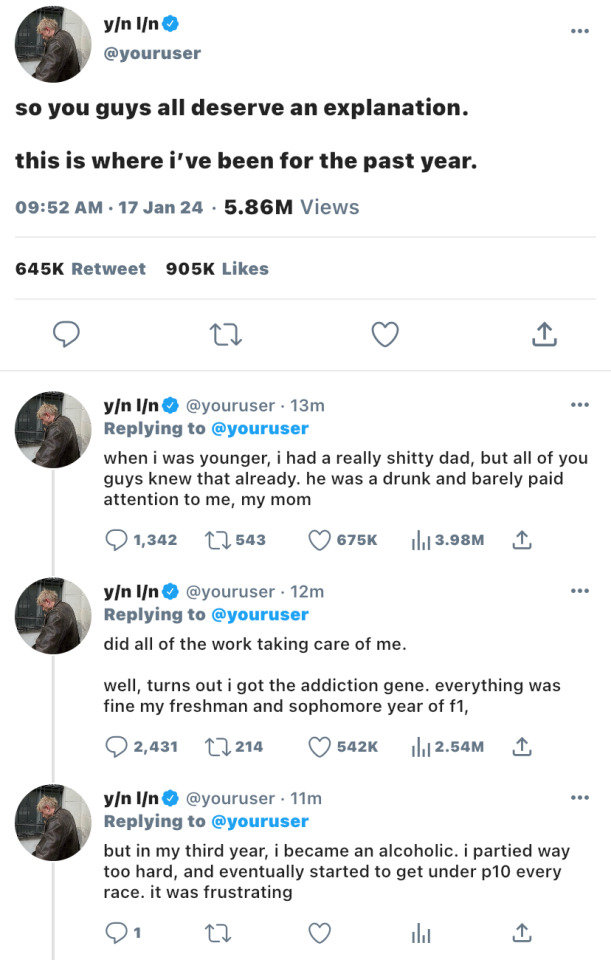Open more options on 12m reply
This screenshot has height=960, width=611.
(580, 591)
